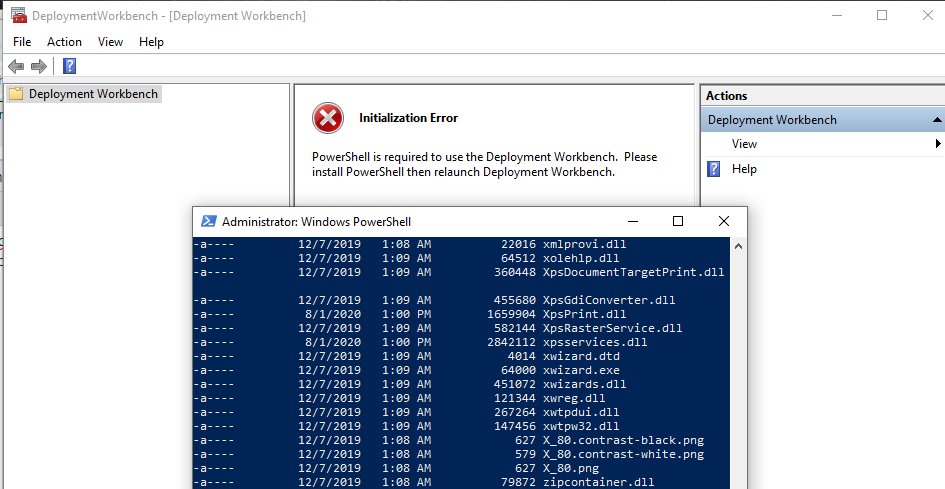Viewport: 945px width, 489px height.
Task: Click XpsPrint.dll in PowerShell listing
Action: click(585, 314)
